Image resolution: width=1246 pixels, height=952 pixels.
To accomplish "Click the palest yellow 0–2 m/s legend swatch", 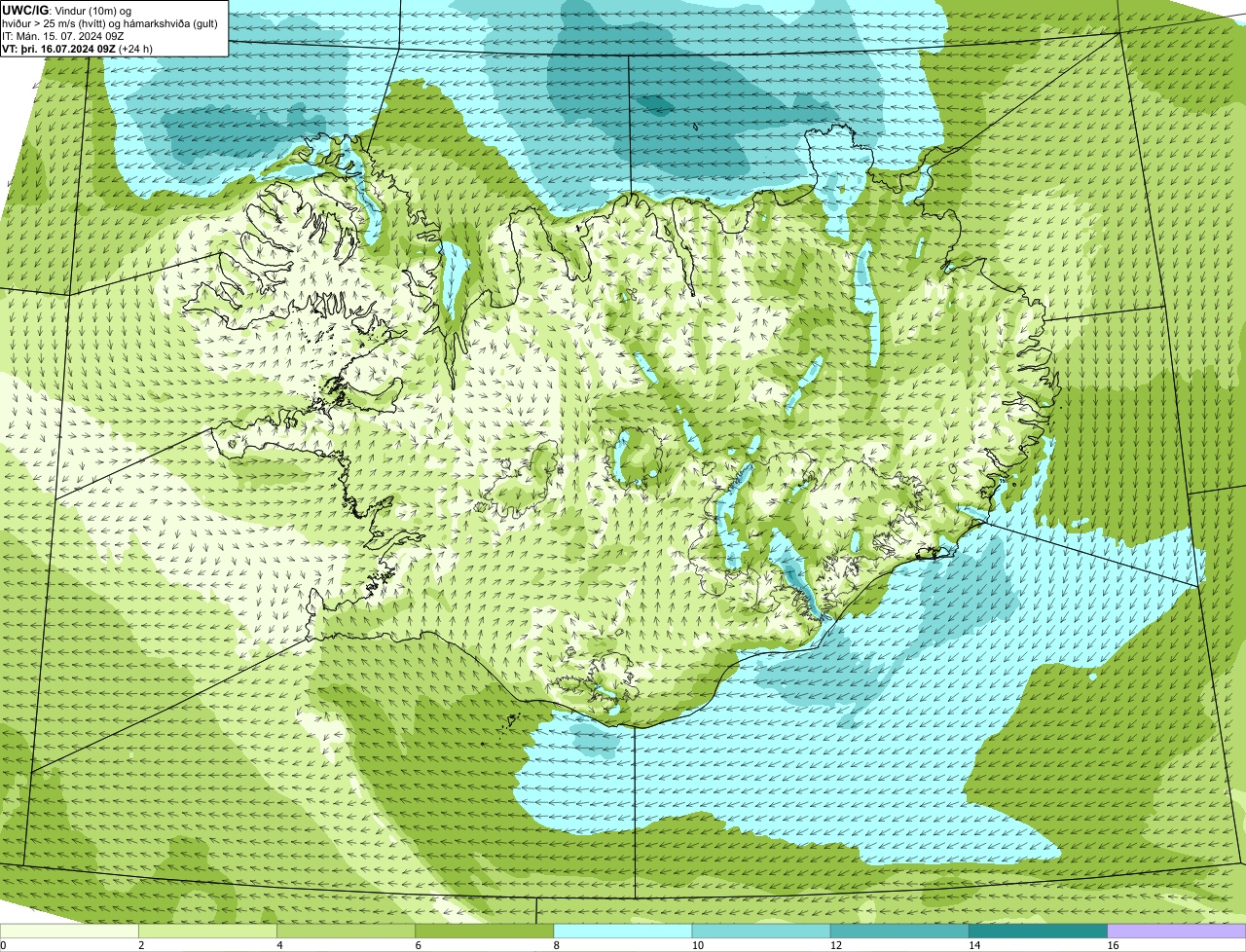I will tap(69, 932).
